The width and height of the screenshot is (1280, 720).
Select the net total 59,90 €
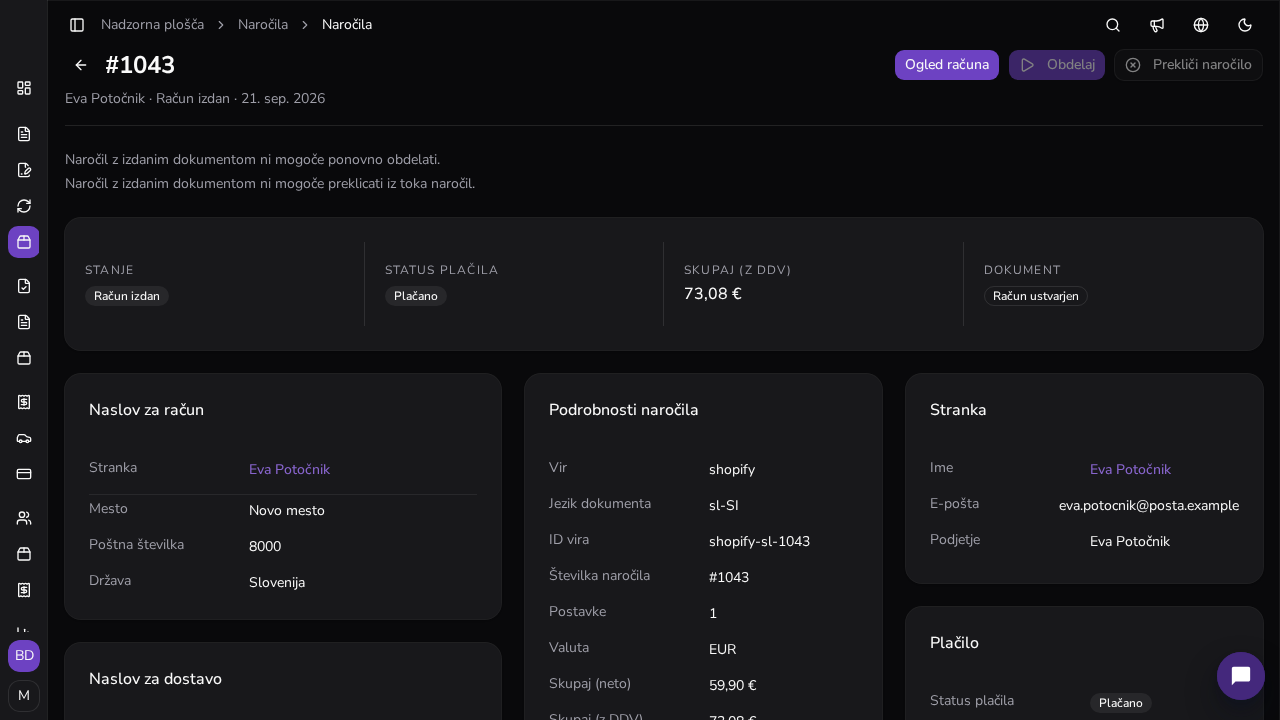click(733, 686)
